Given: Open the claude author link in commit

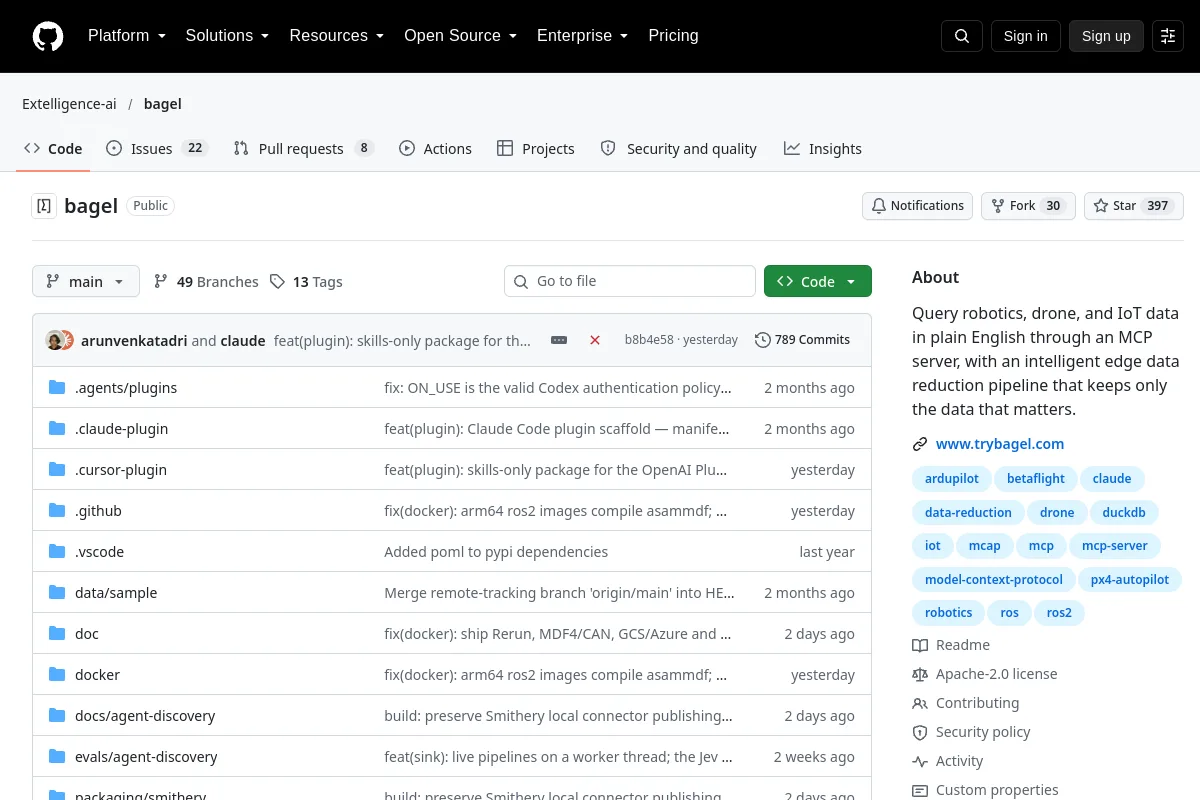Looking at the screenshot, I should click(x=243, y=340).
